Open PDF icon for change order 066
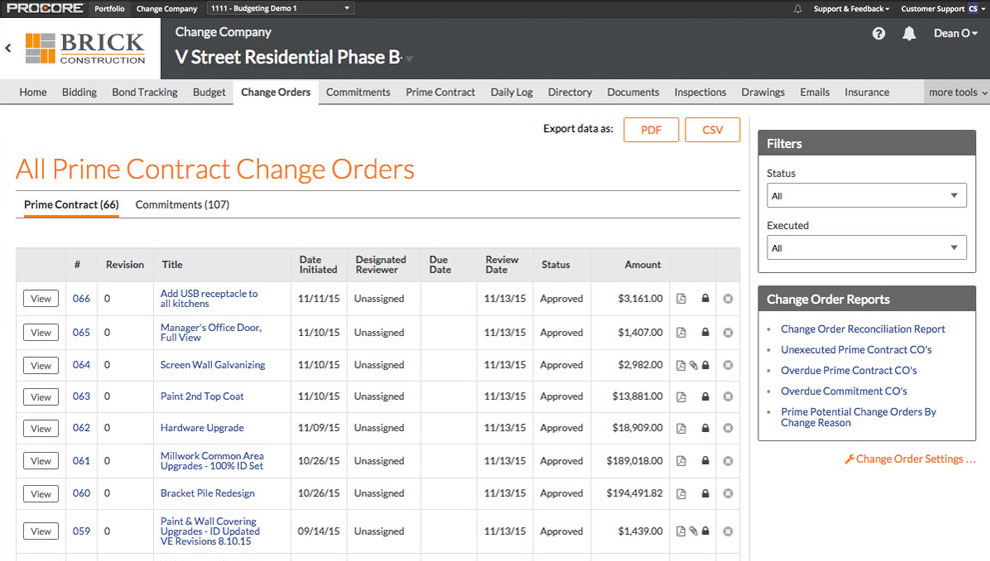The height and width of the screenshot is (561, 990). tap(681, 298)
